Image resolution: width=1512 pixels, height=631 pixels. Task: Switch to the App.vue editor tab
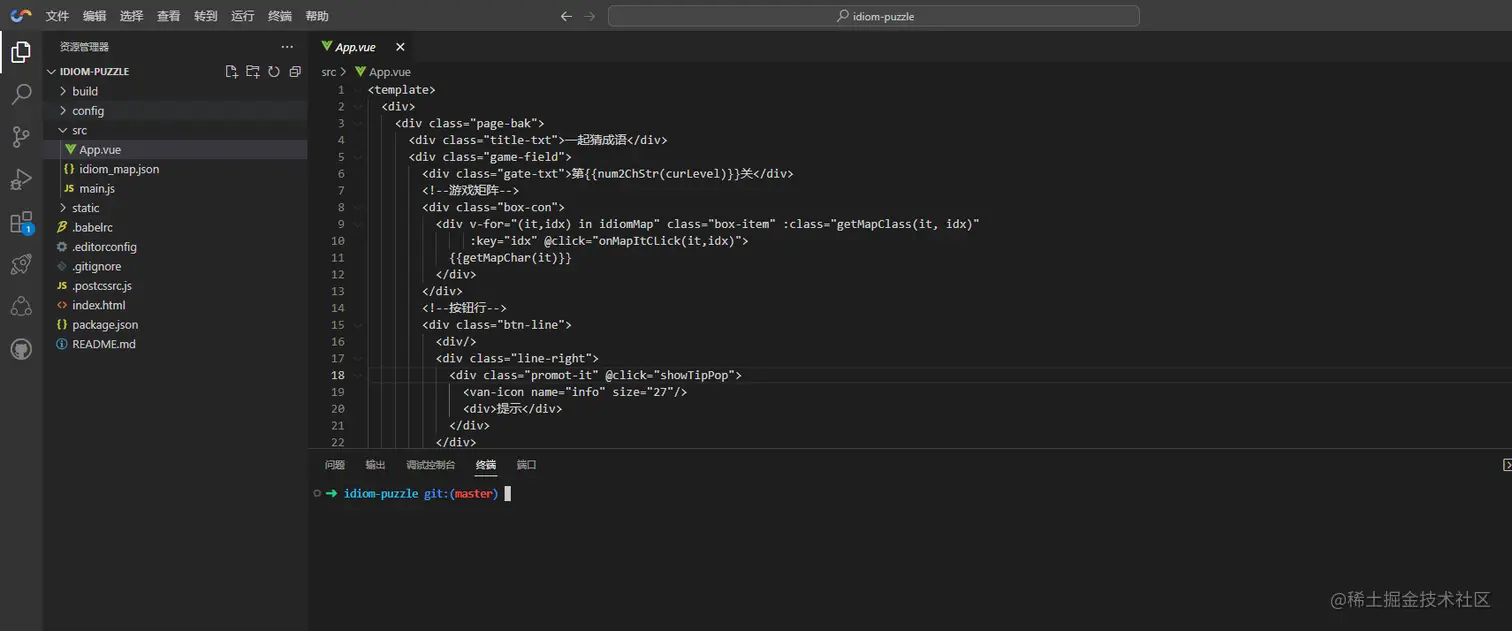[355, 47]
